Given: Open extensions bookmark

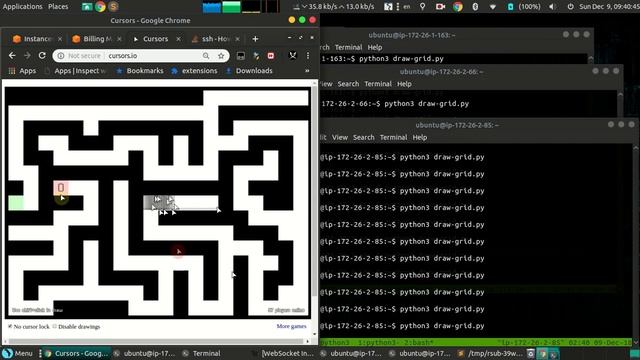Looking at the screenshot, I should 194,71.
